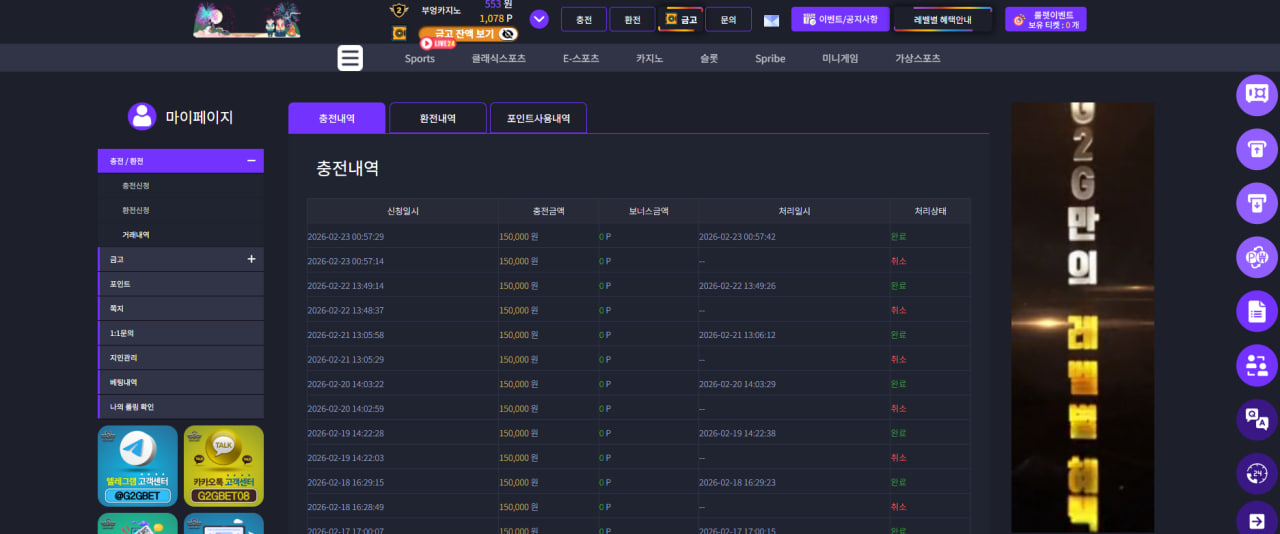This screenshot has height=534, width=1280.
Task: Collapse the 충전 / 환전 sidebar section
Action: 251,160
